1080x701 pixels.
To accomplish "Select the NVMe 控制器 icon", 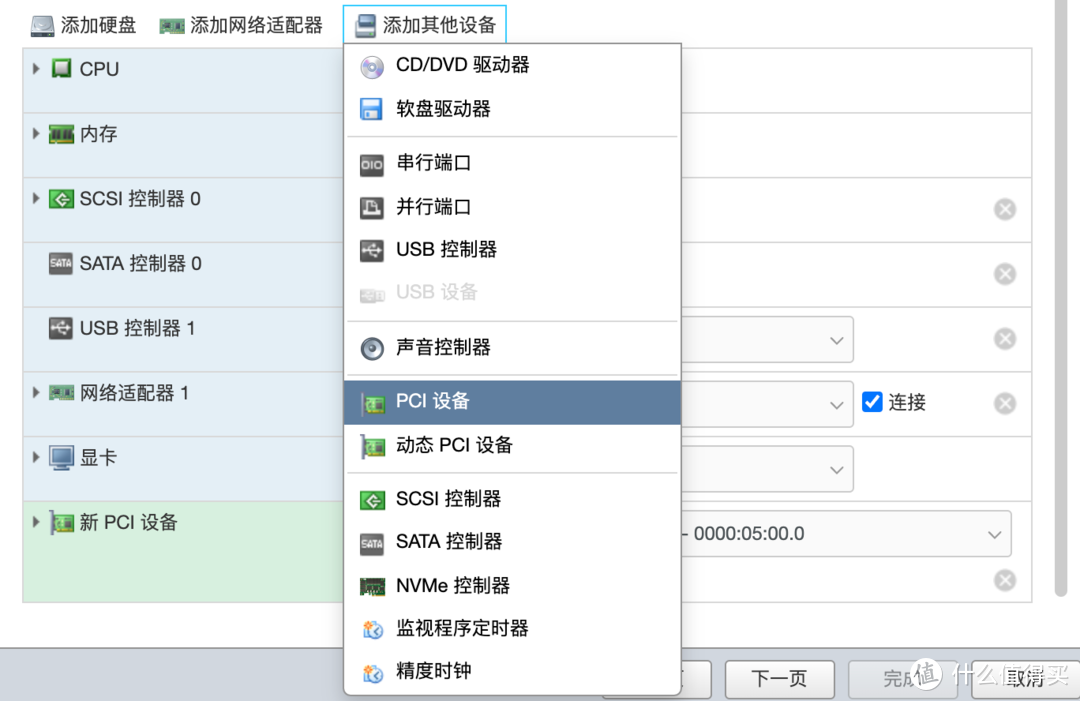I will pyautogui.click(x=371, y=585).
